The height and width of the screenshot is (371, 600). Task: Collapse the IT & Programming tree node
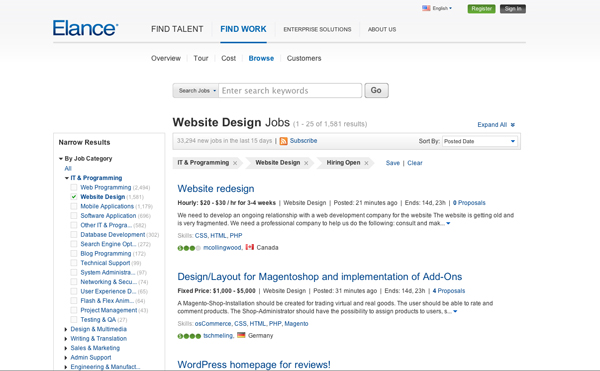pos(67,178)
